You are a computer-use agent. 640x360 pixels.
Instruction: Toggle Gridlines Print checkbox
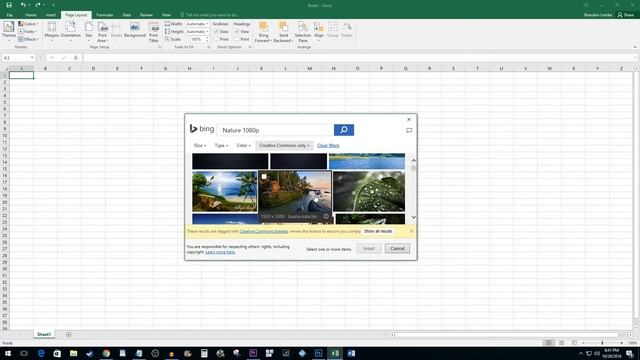tap(216, 39)
